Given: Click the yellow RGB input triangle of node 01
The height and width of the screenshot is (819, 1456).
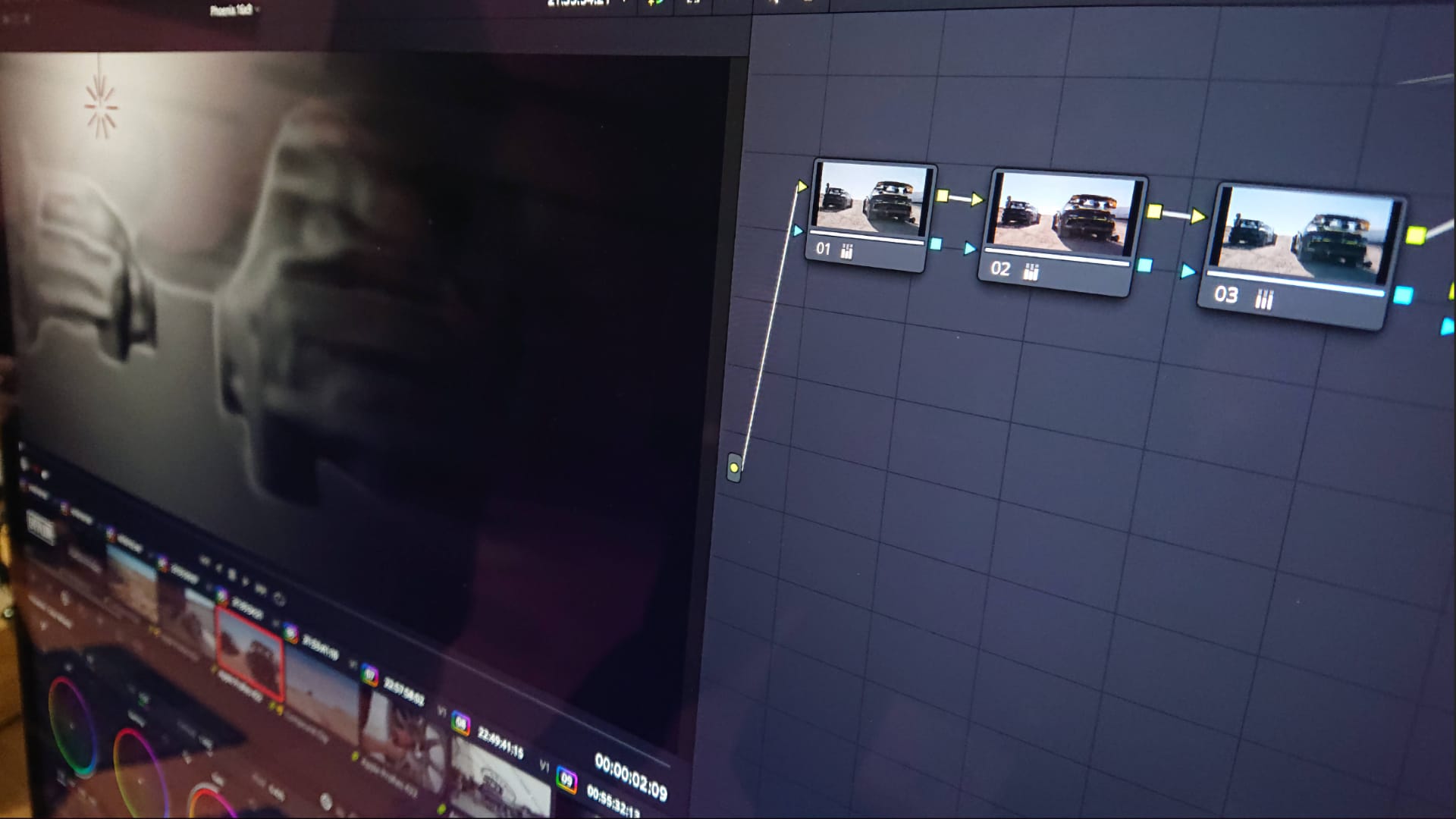Looking at the screenshot, I should tap(802, 186).
